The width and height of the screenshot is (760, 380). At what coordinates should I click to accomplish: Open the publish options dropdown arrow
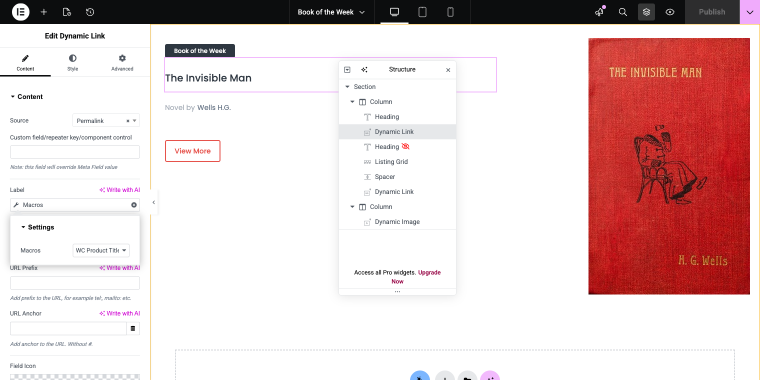[750, 12]
